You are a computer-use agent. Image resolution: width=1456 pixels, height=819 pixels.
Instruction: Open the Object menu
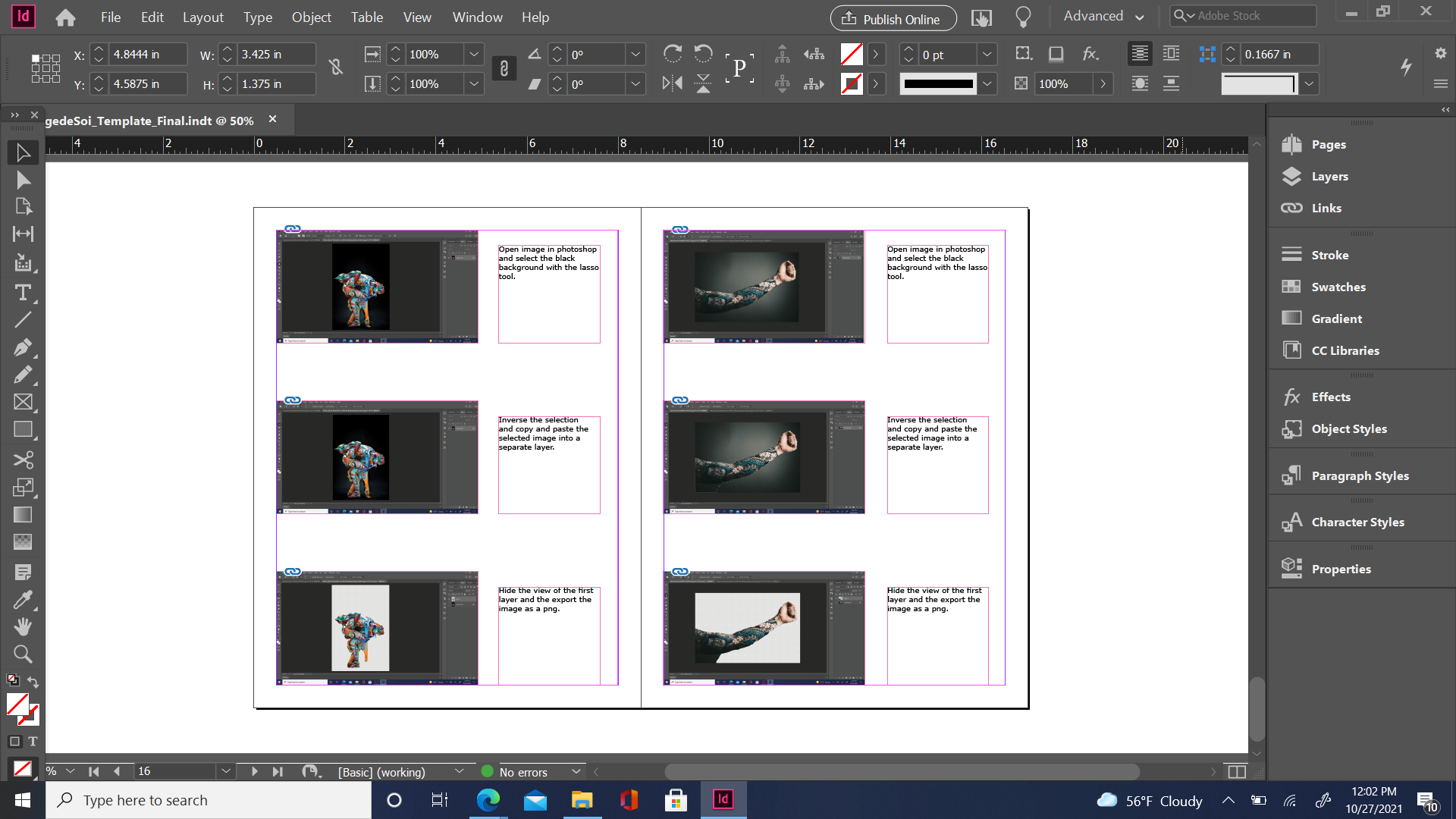pos(311,17)
